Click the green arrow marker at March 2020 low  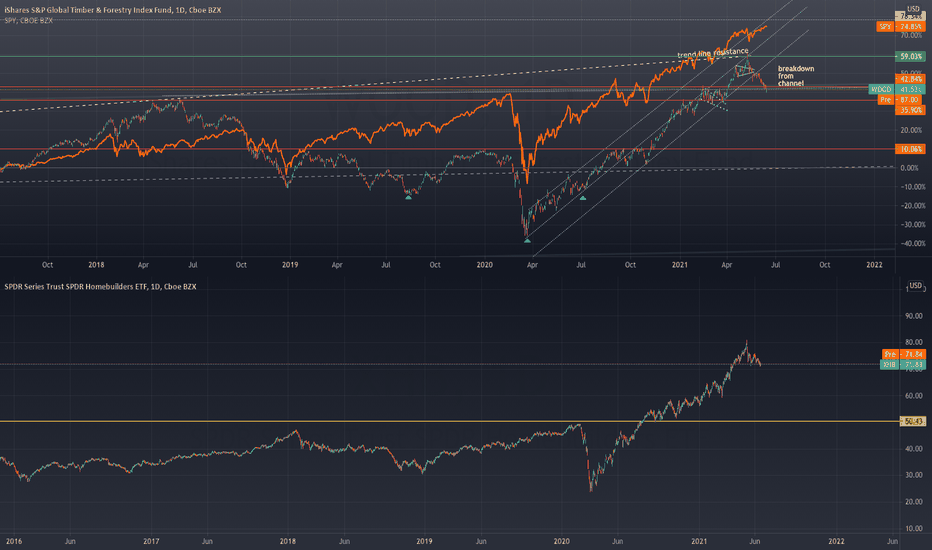[527, 240]
